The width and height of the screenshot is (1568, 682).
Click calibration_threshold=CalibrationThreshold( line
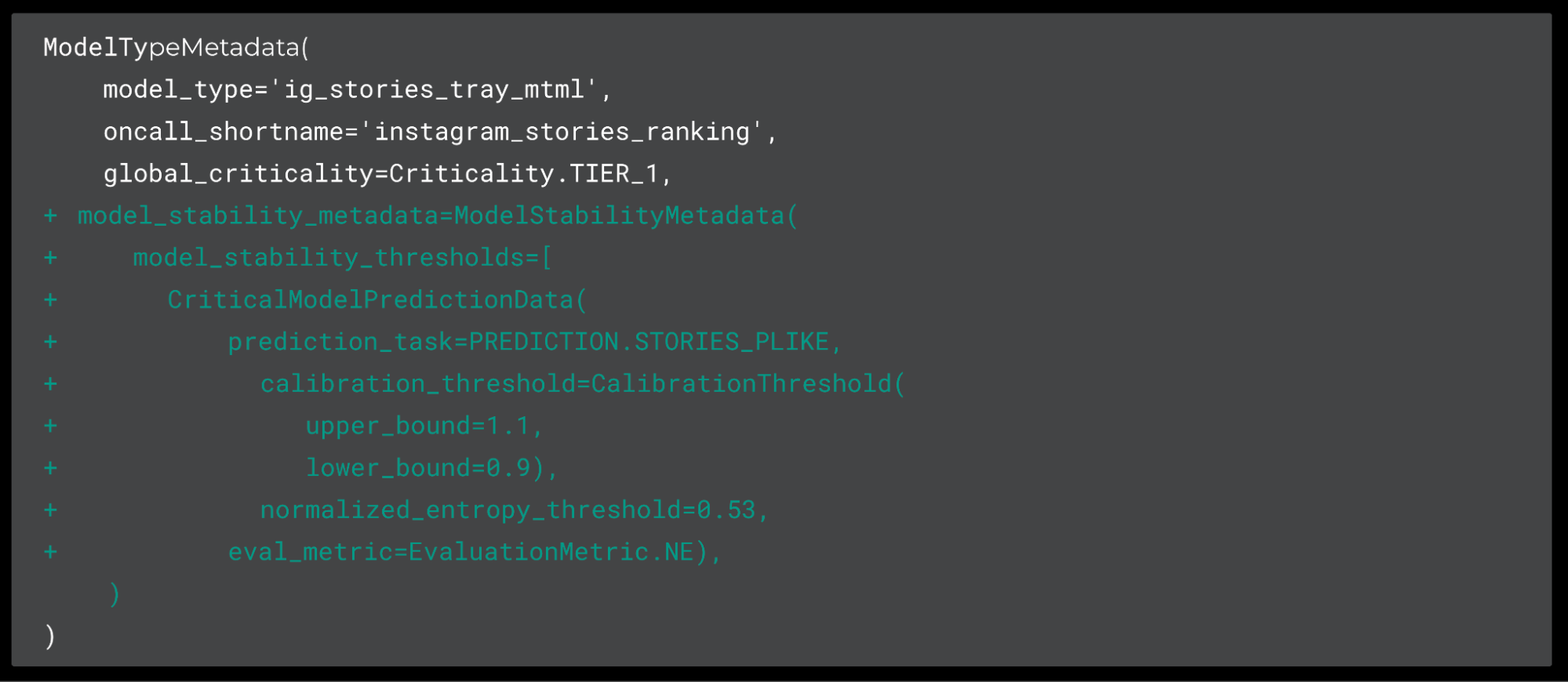(583, 384)
